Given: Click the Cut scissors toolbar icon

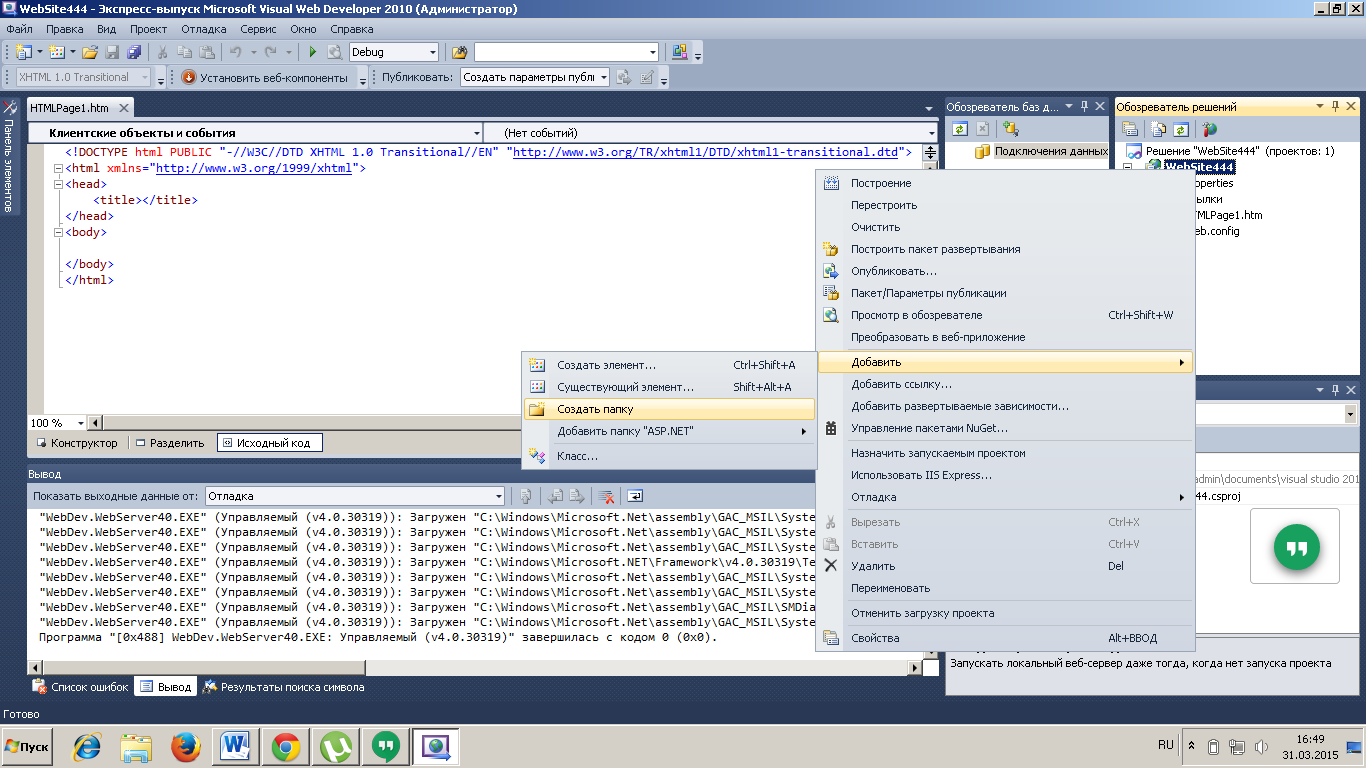Looking at the screenshot, I should coord(162,52).
